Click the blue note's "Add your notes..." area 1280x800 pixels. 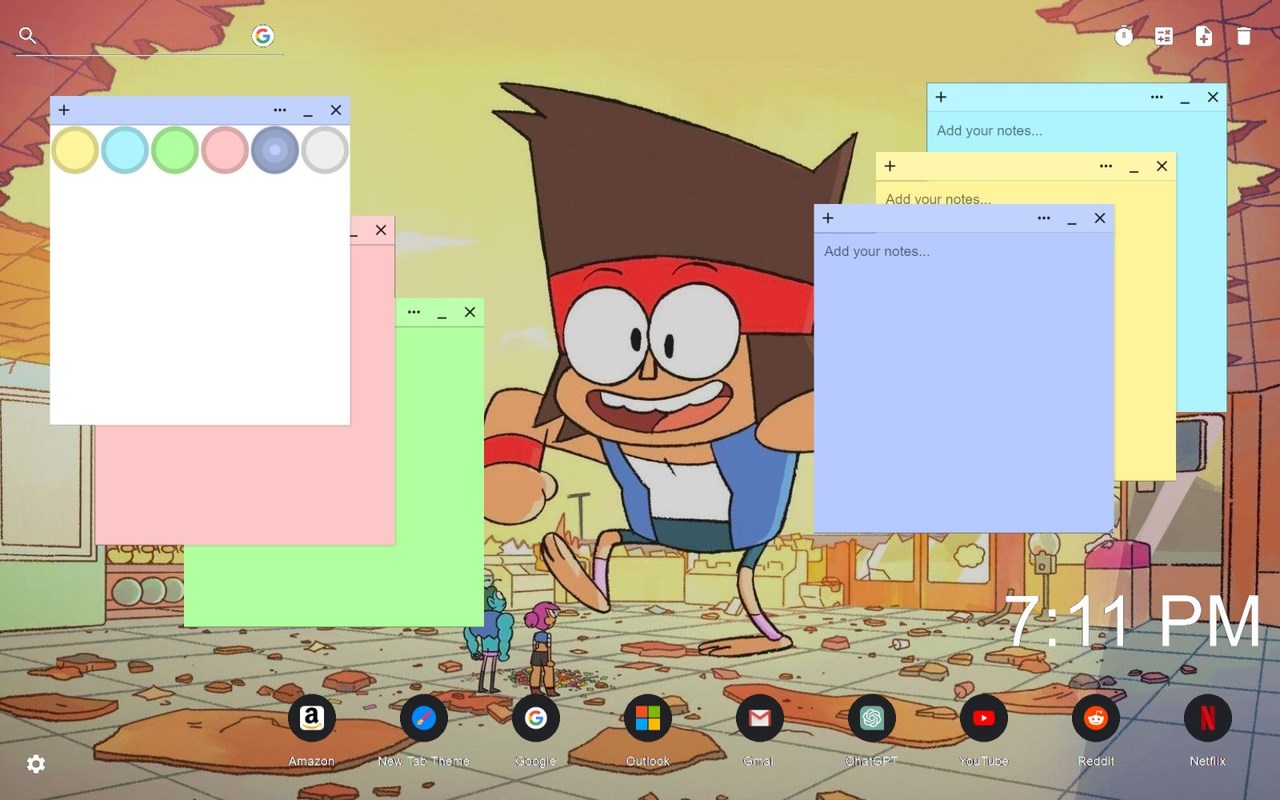coord(964,382)
